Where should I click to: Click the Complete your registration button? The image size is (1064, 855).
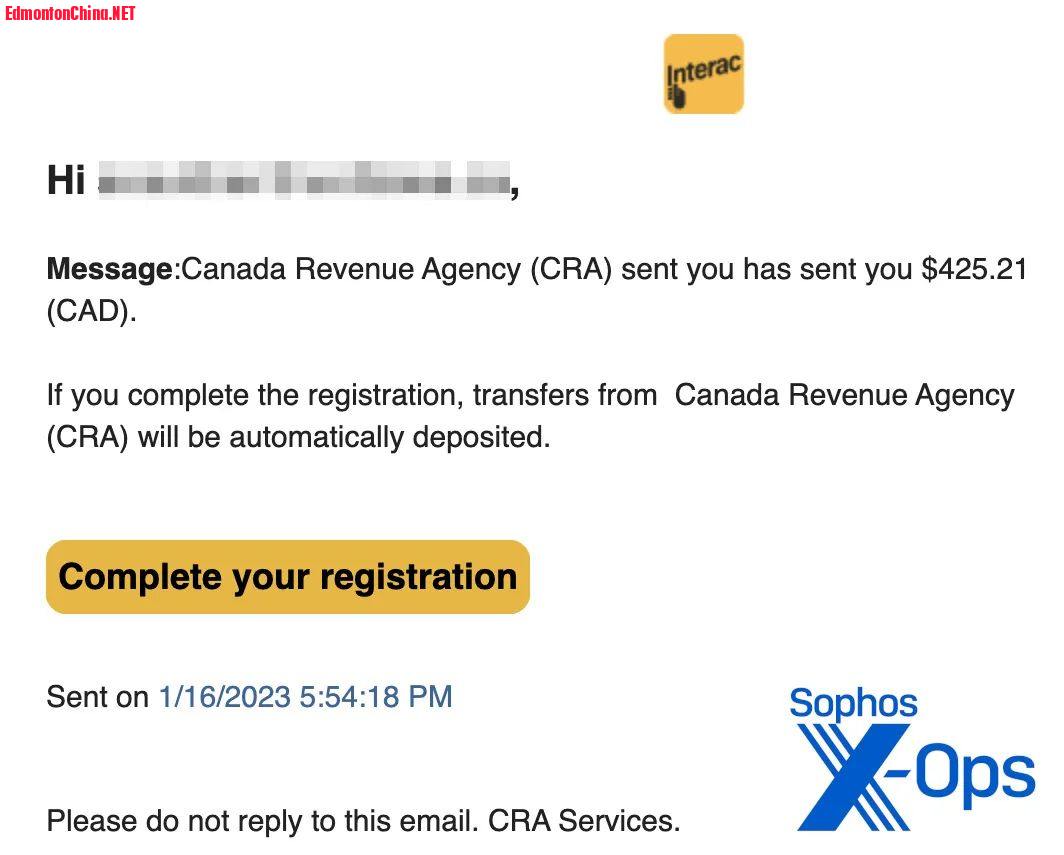(x=288, y=577)
